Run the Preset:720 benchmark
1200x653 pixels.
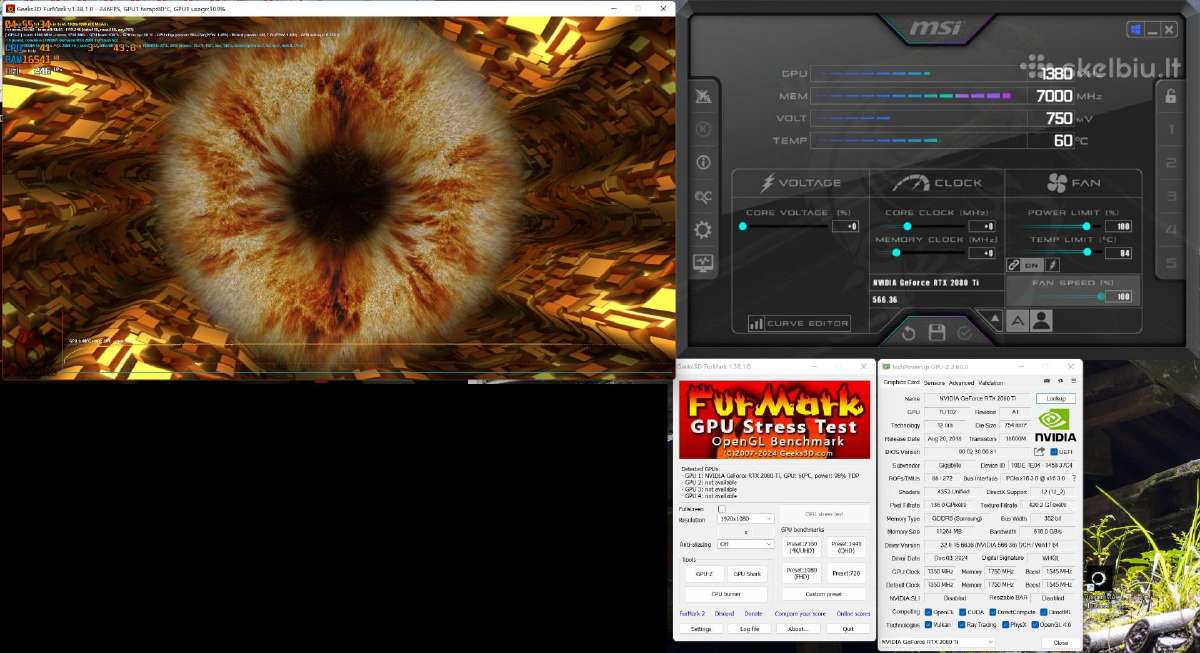tap(846, 573)
